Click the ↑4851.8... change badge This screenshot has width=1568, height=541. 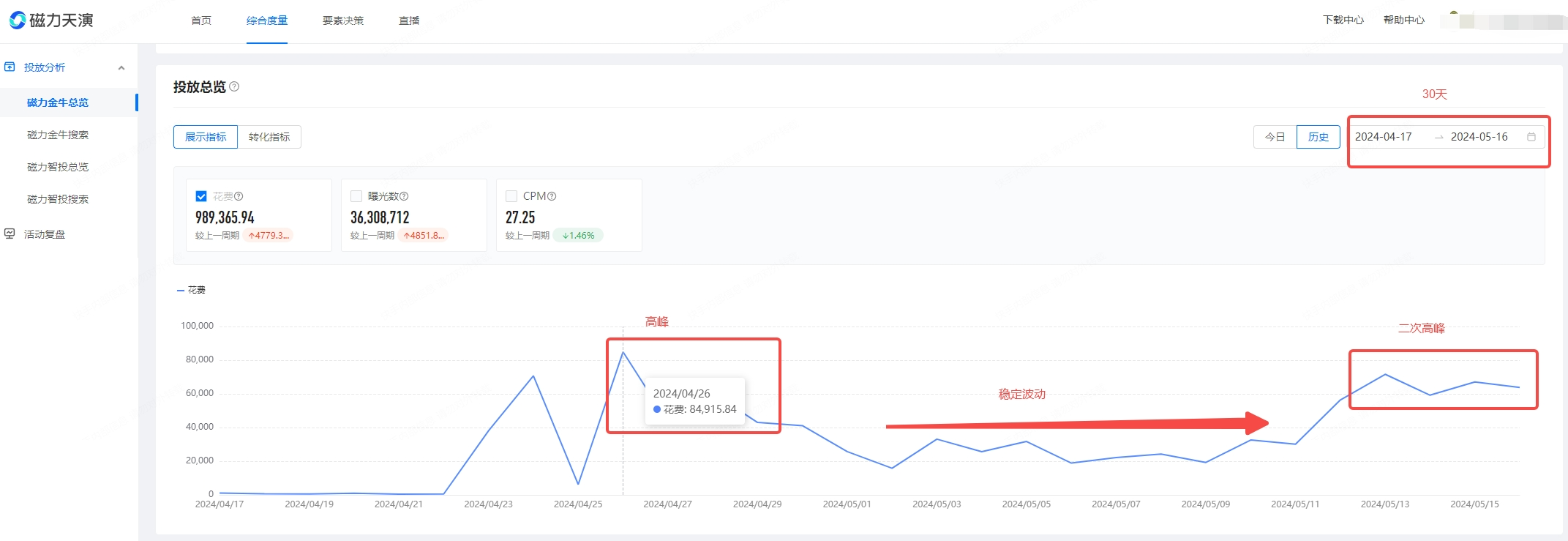pyautogui.click(x=424, y=236)
